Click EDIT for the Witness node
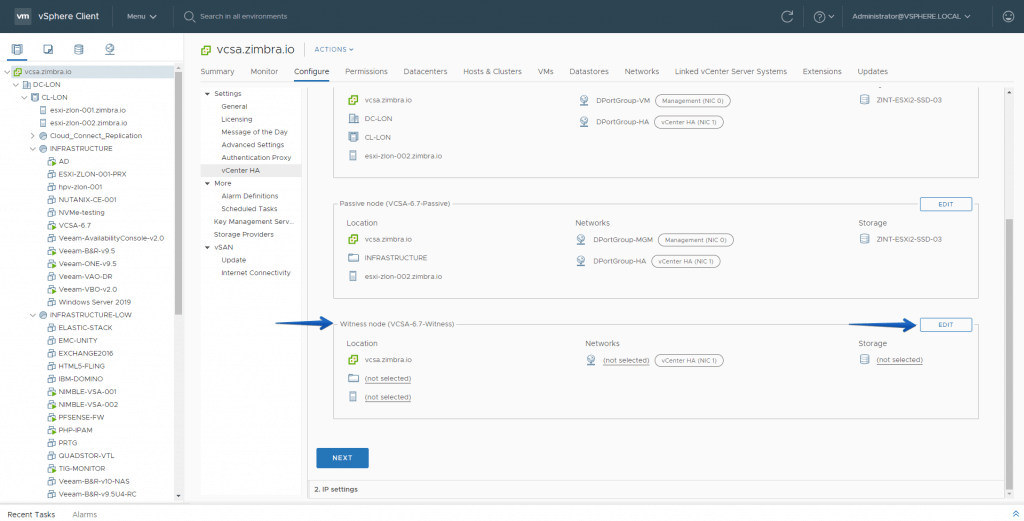Image resolution: width=1024 pixels, height=521 pixels. [946, 324]
